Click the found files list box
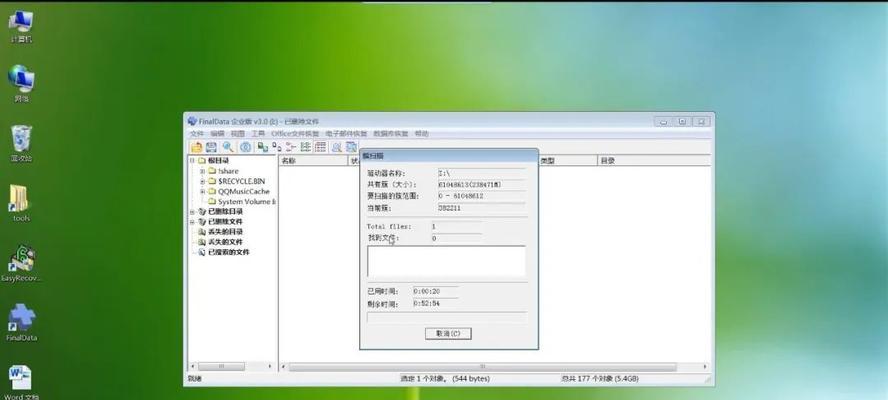Screen dimensions: 888x400 [446, 261]
